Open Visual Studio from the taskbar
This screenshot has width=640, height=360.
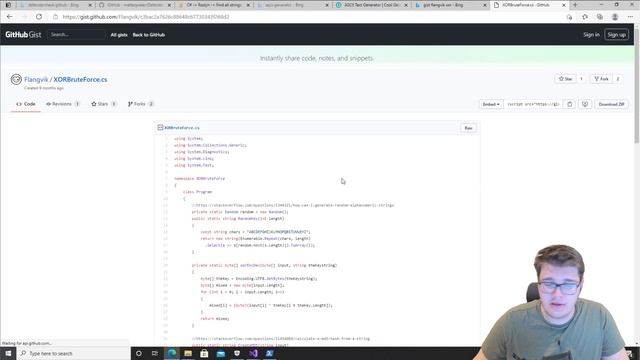click(x=253, y=353)
